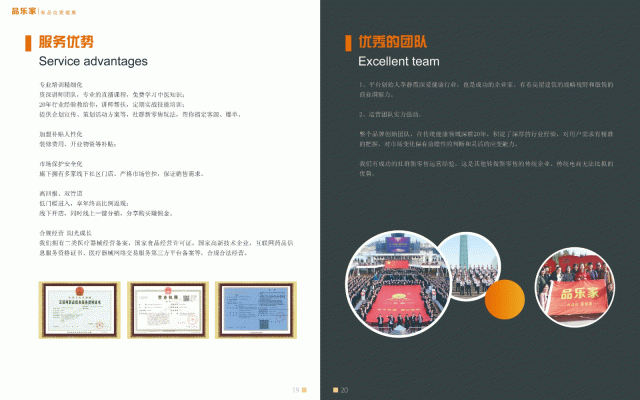The height and width of the screenshot is (400, 640).
Task: Click the orange bar beside 服务优势 heading
Action: pos(29,42)
